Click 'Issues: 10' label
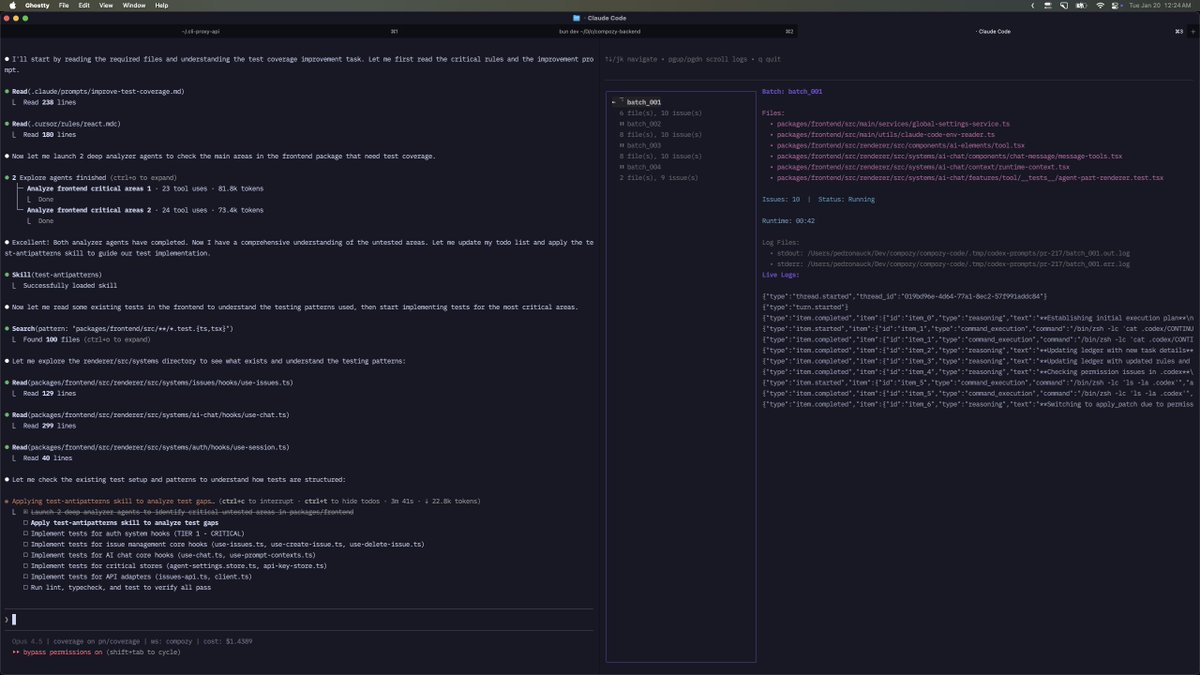The width and height of the screenshot is (1200, 675). tap(782, 199)
